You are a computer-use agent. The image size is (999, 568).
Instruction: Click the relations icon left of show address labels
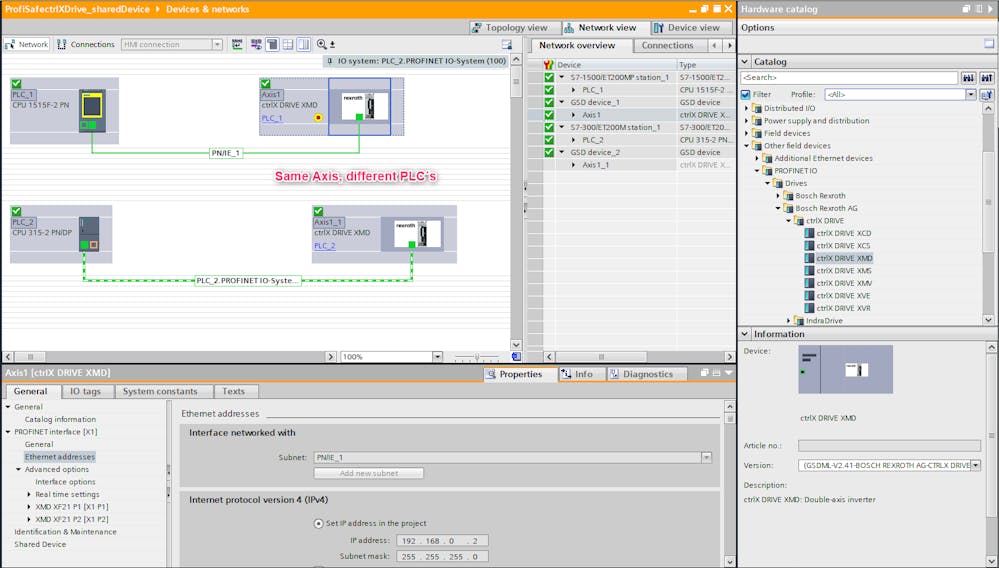[x=237, y=45]
